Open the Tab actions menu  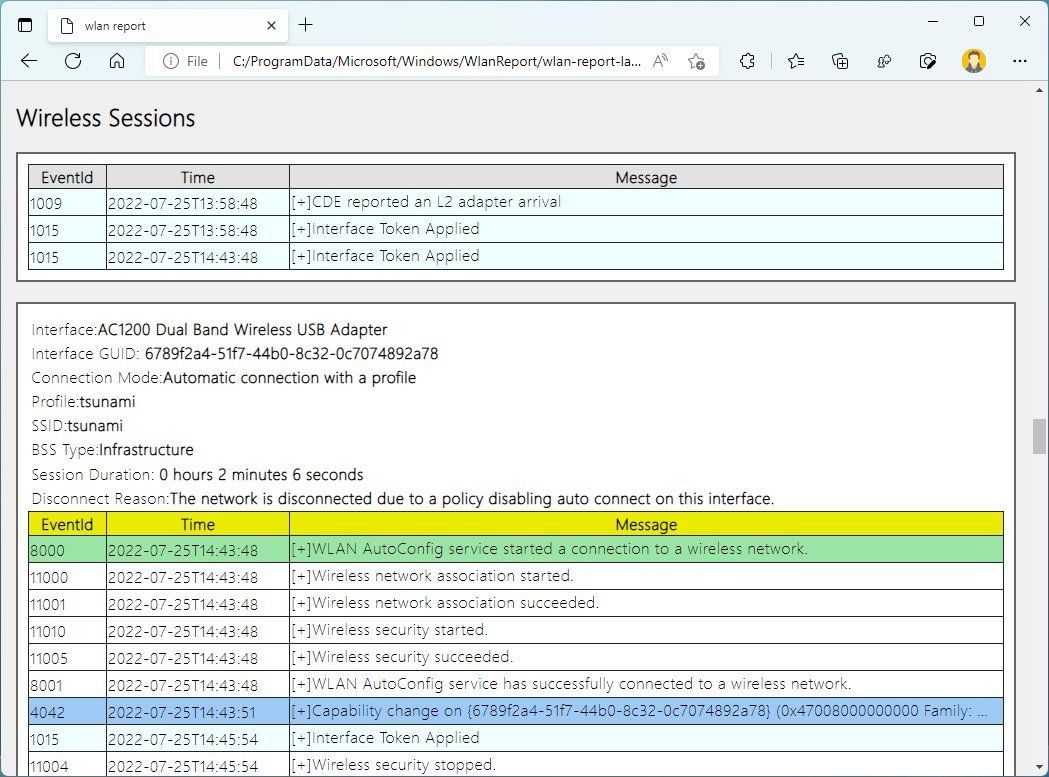point(24,24)
